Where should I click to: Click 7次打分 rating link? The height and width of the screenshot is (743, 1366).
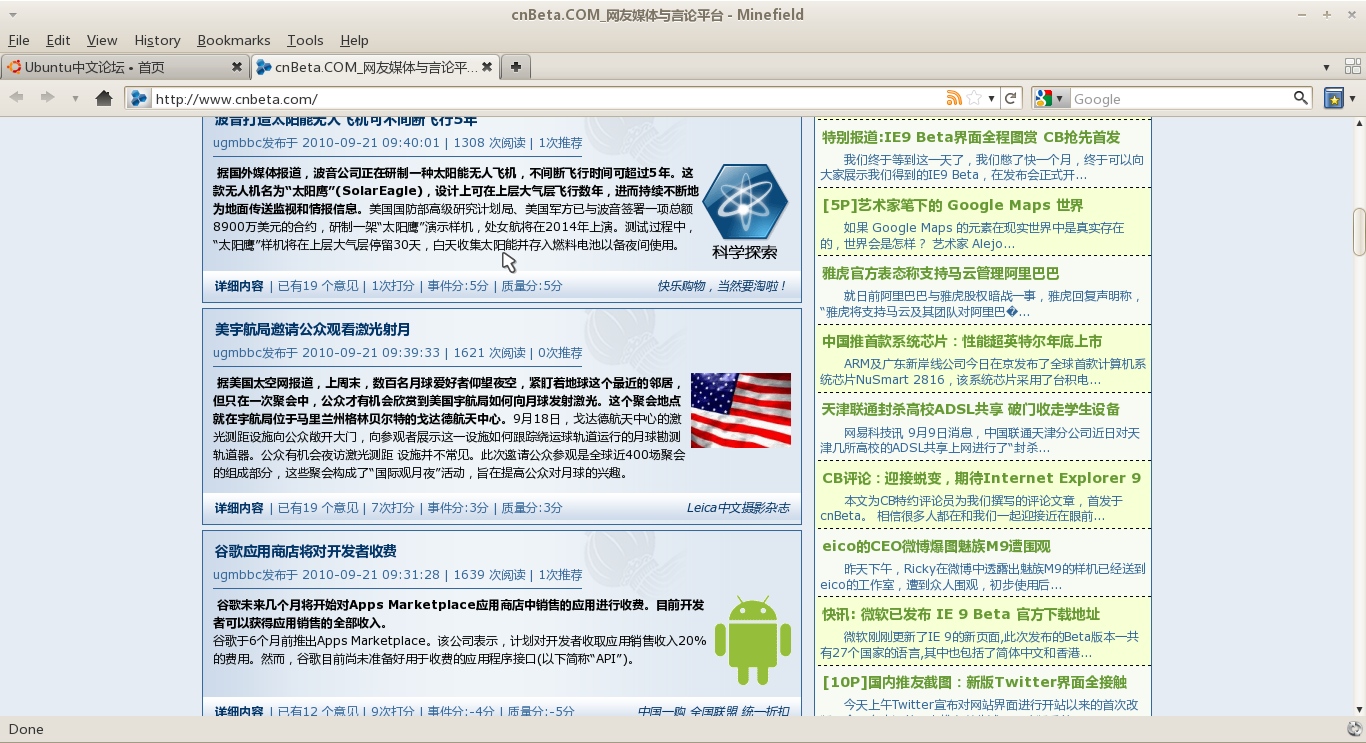tap(393, 508)
